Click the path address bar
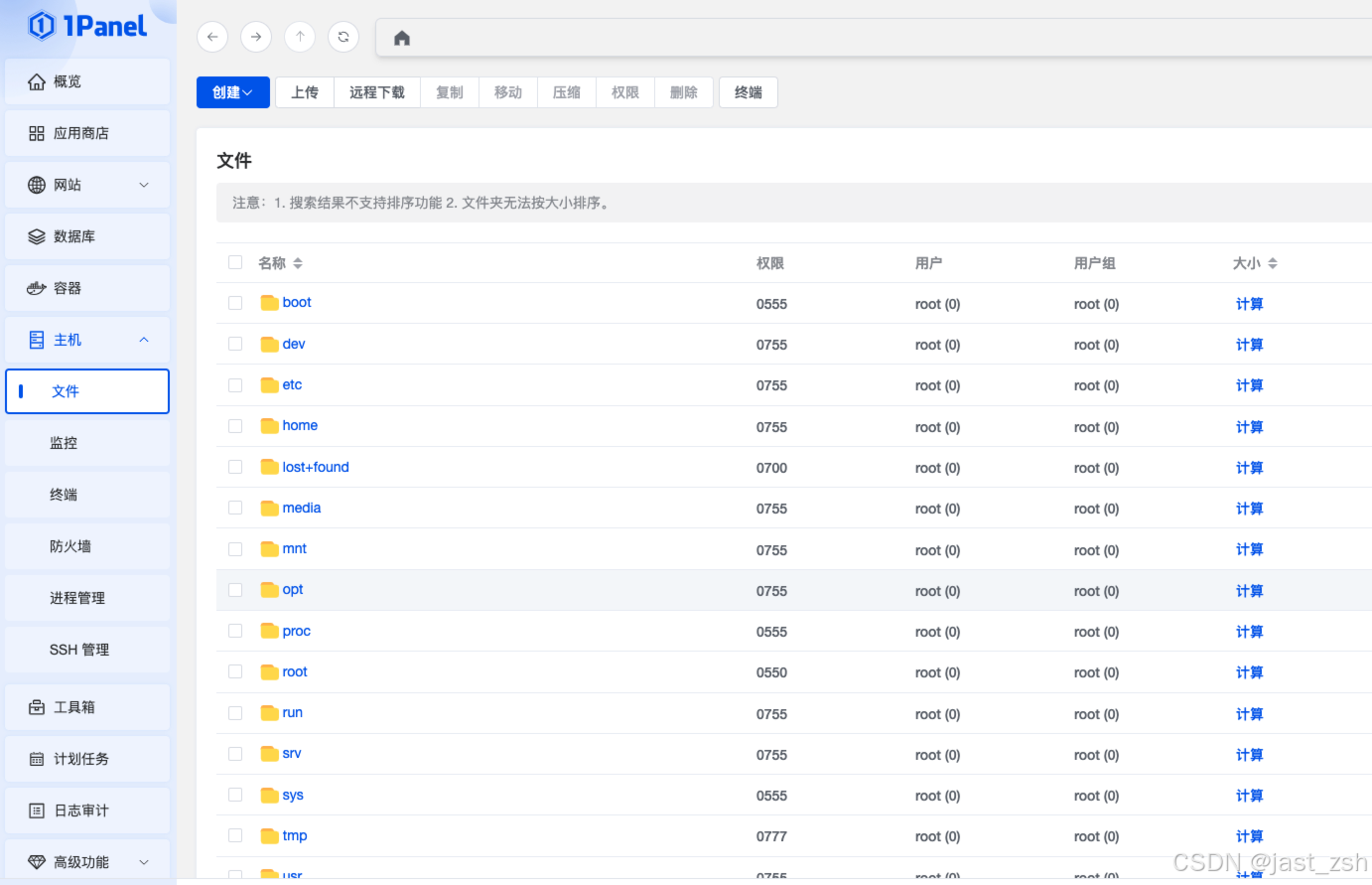Viewport: 1372px width, 885px height. point(874,38)
